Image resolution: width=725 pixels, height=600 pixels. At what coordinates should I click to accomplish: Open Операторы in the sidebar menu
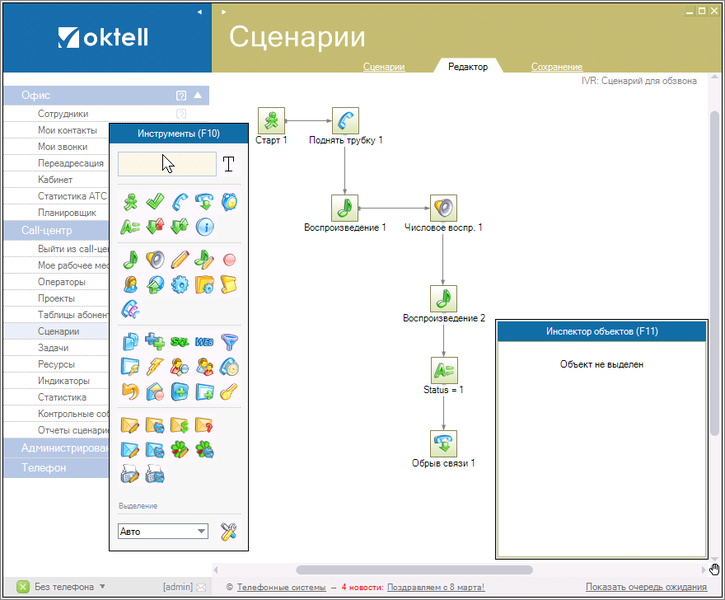coord(61,282)
